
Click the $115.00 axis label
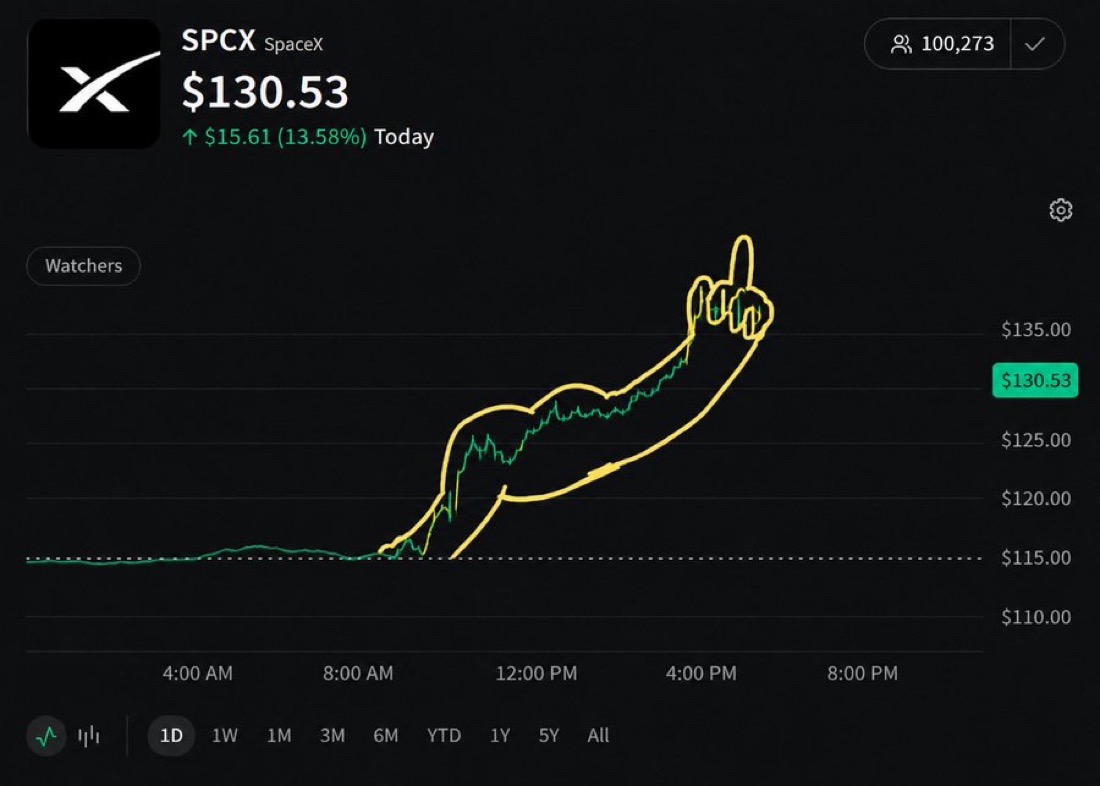tap(1036, 557)
